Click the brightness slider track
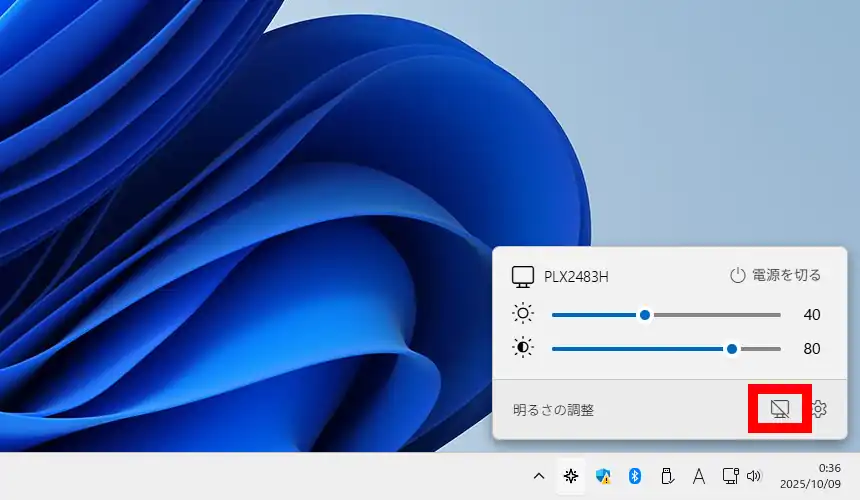 pos(700,314)
